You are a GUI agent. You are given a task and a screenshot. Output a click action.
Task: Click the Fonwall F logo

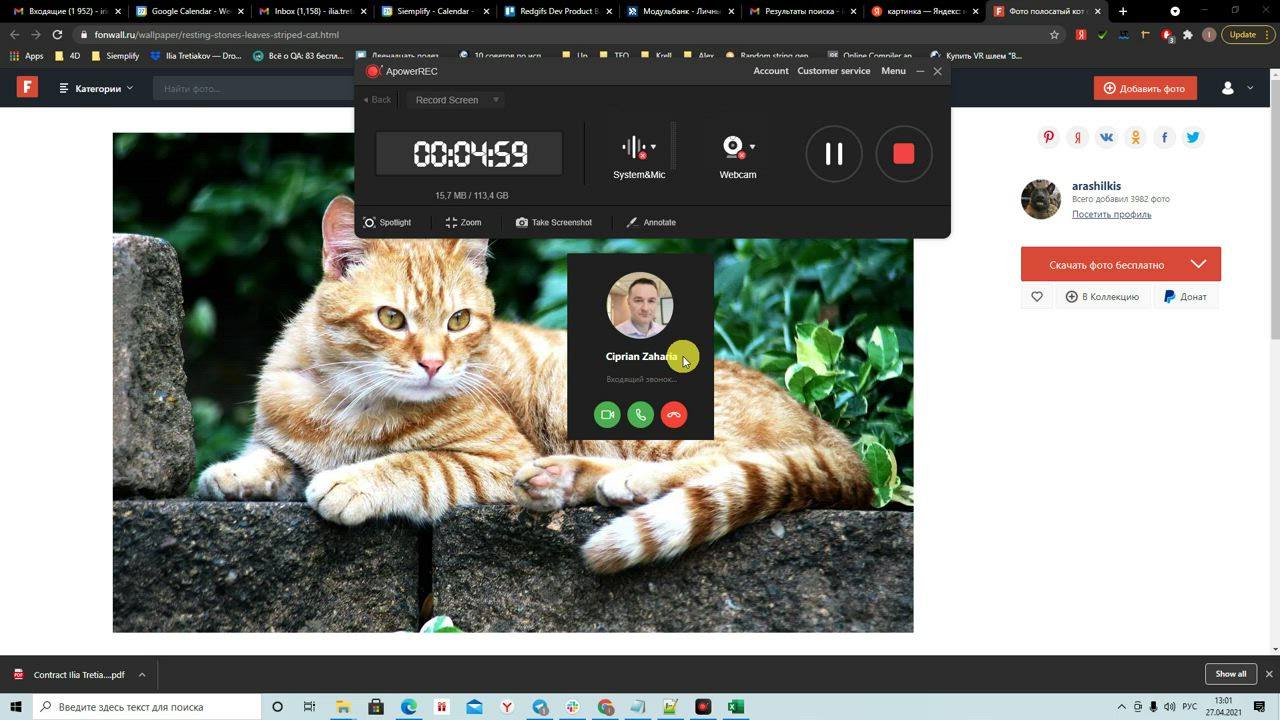click(x=27, y=87)
